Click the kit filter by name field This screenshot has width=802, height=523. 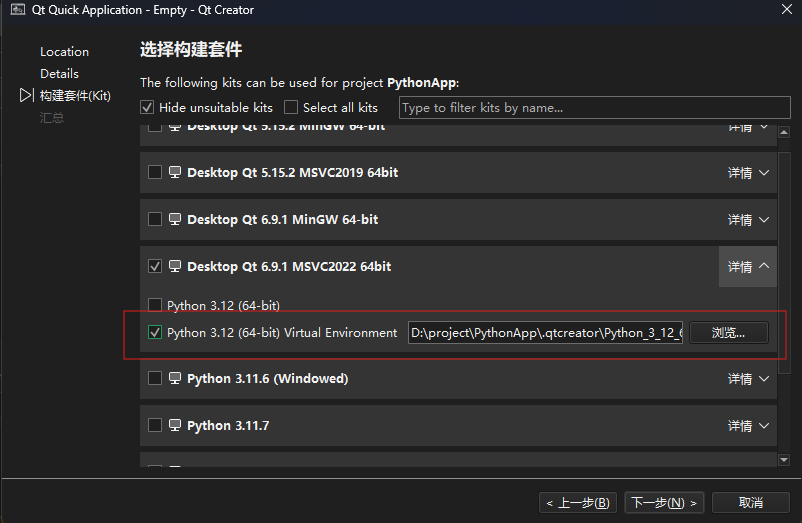coord(594,107)
